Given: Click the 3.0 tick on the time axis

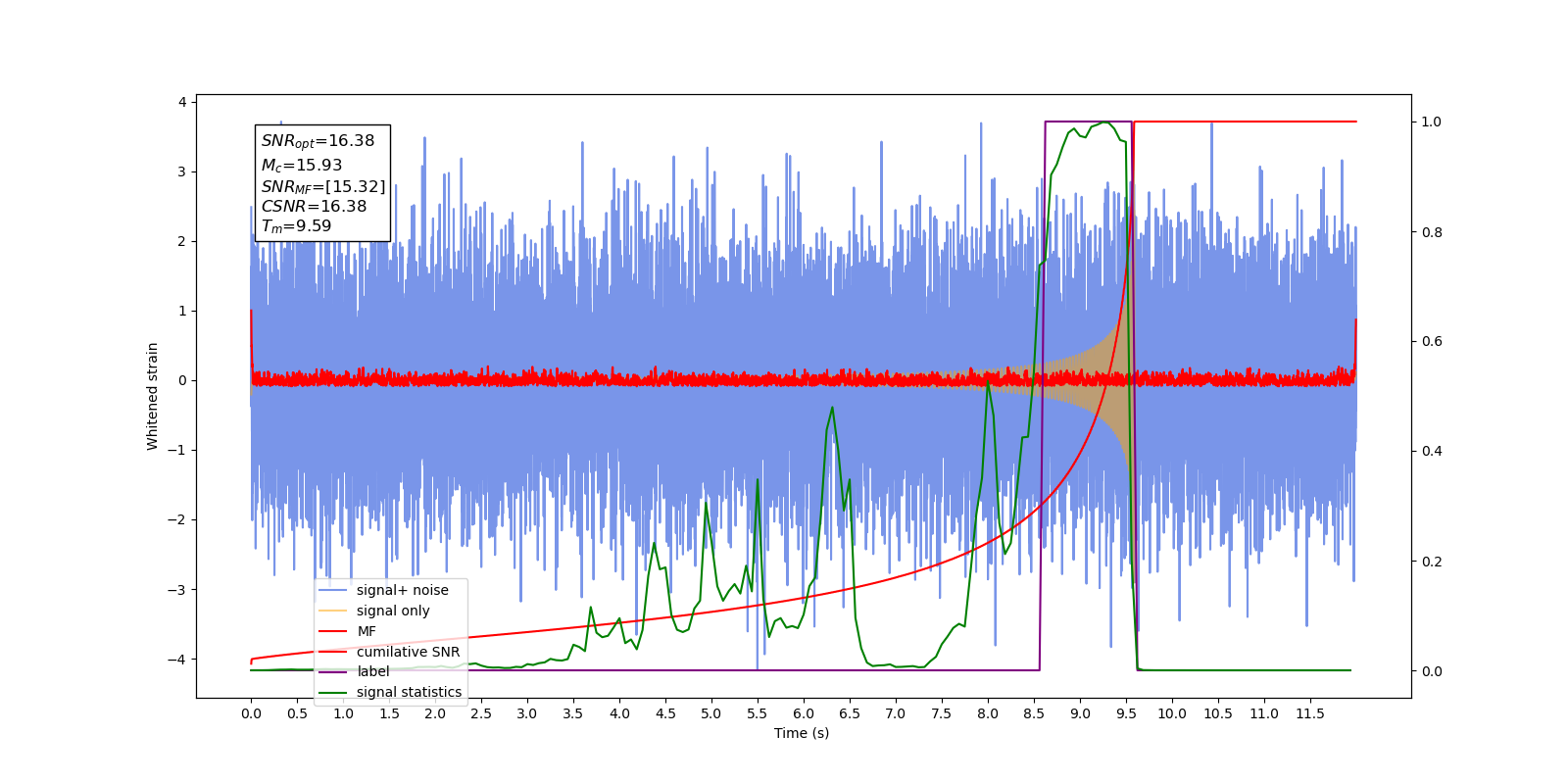Looking at the screenshot, I should click(x=527, y=713).
